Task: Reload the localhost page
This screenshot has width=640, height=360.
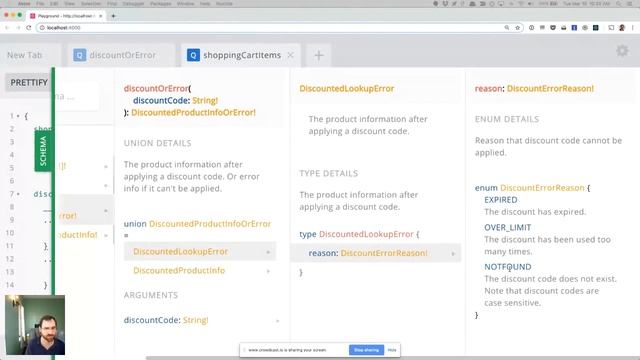Action: tap(29, 28)
